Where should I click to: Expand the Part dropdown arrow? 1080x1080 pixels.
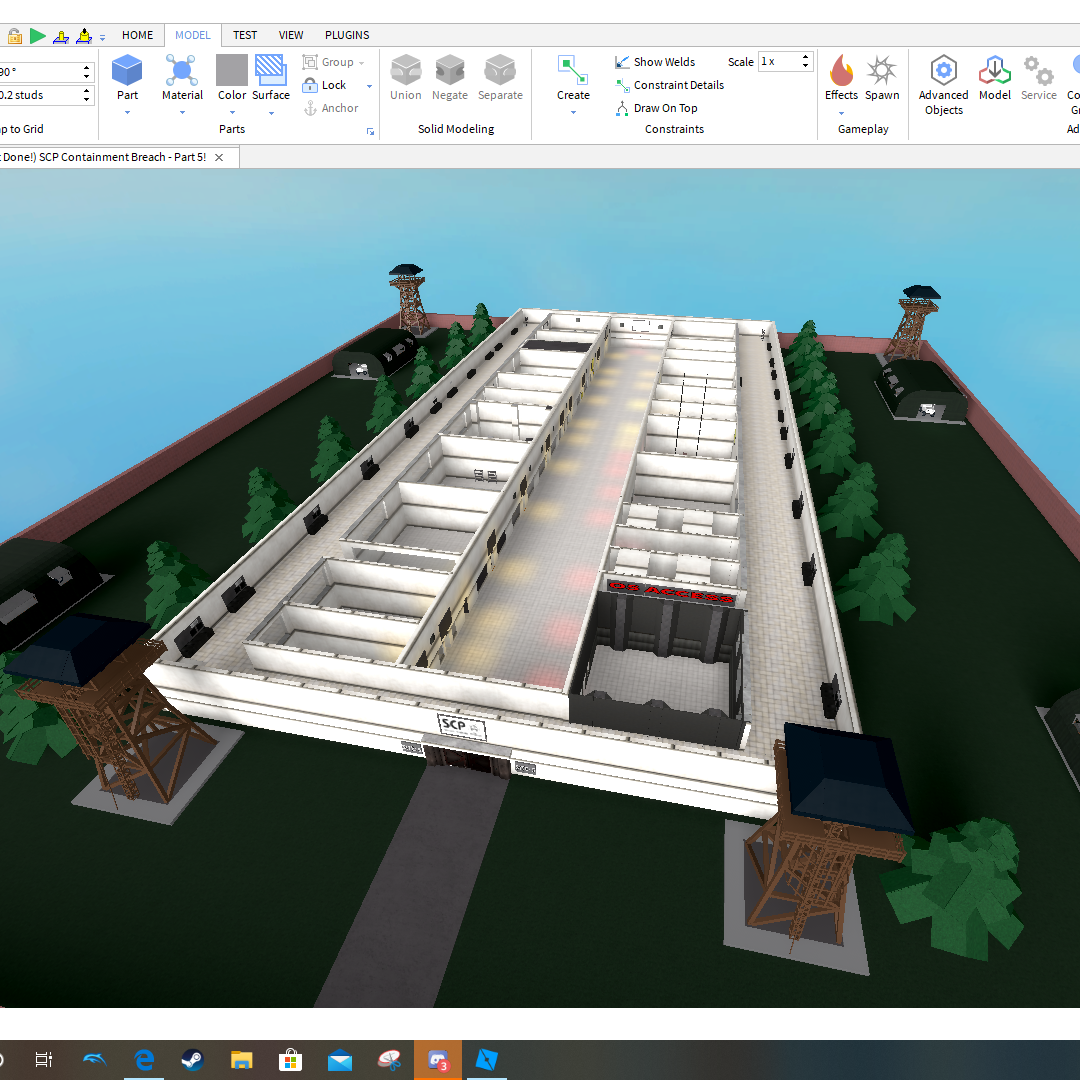(x=127, y=112)
